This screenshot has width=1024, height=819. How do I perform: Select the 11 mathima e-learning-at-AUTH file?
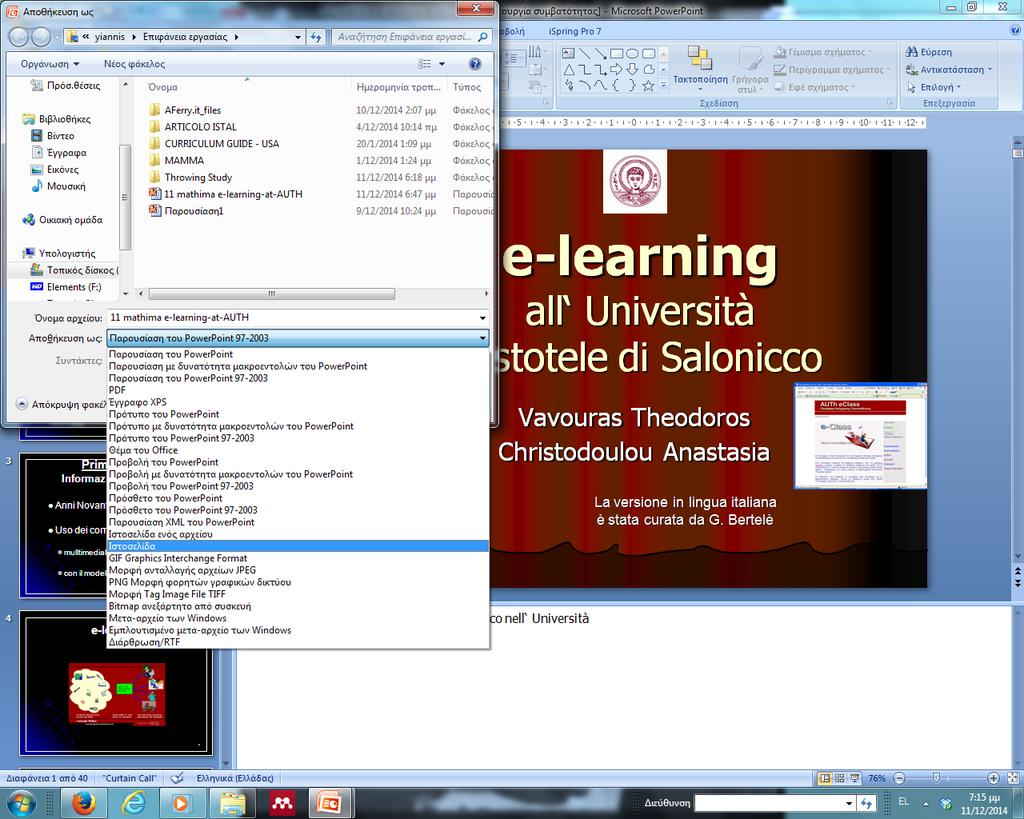233,194
